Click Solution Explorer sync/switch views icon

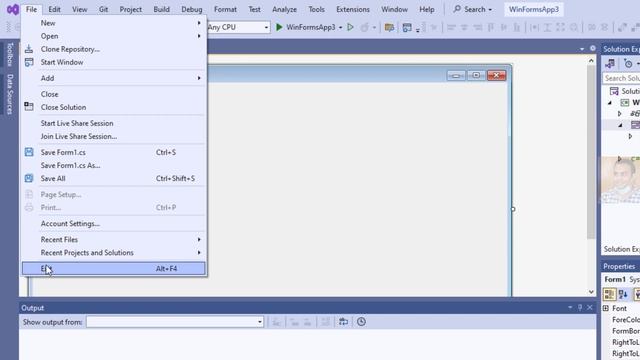[611, 63]
